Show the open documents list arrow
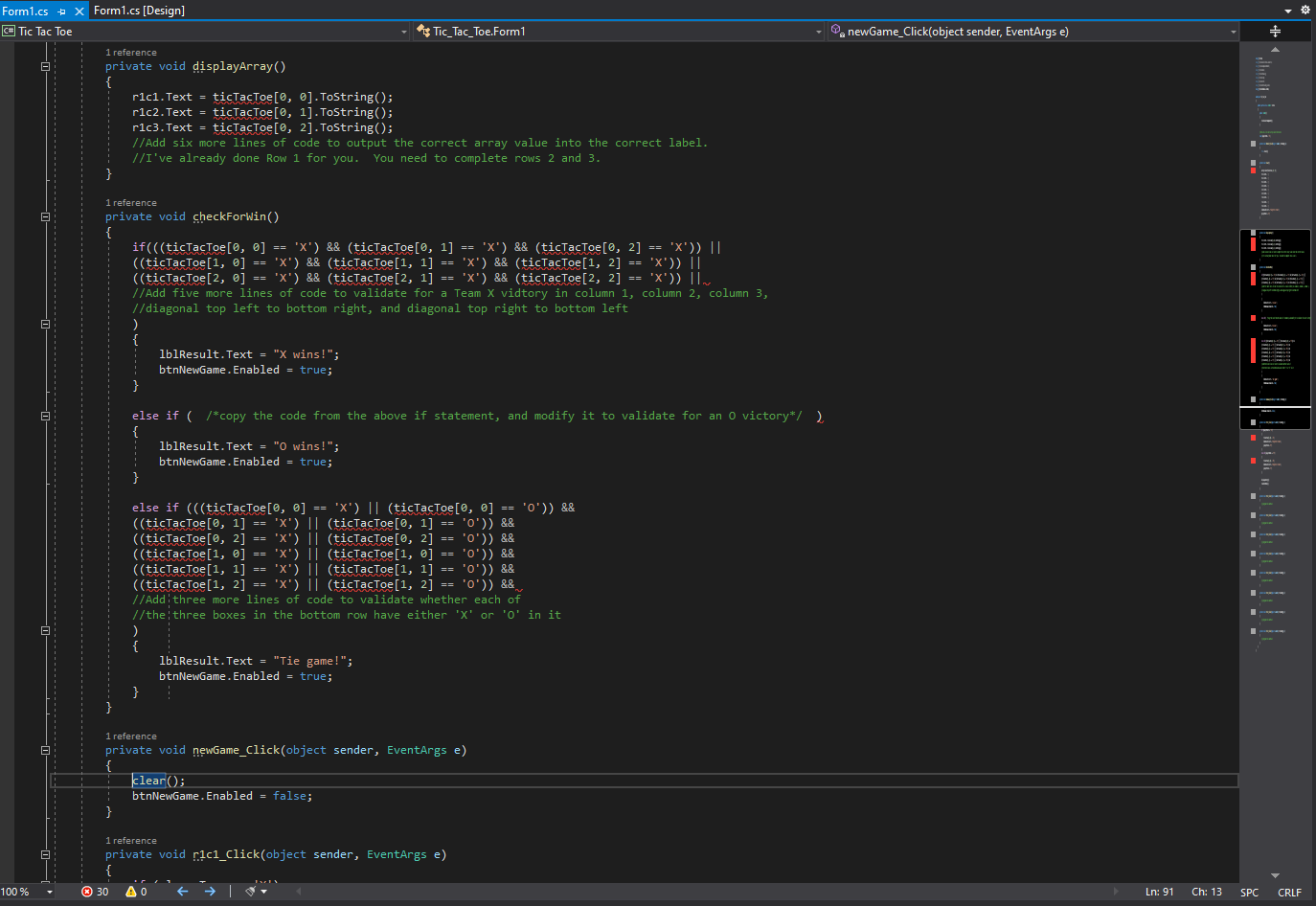 click(1288, 11)
